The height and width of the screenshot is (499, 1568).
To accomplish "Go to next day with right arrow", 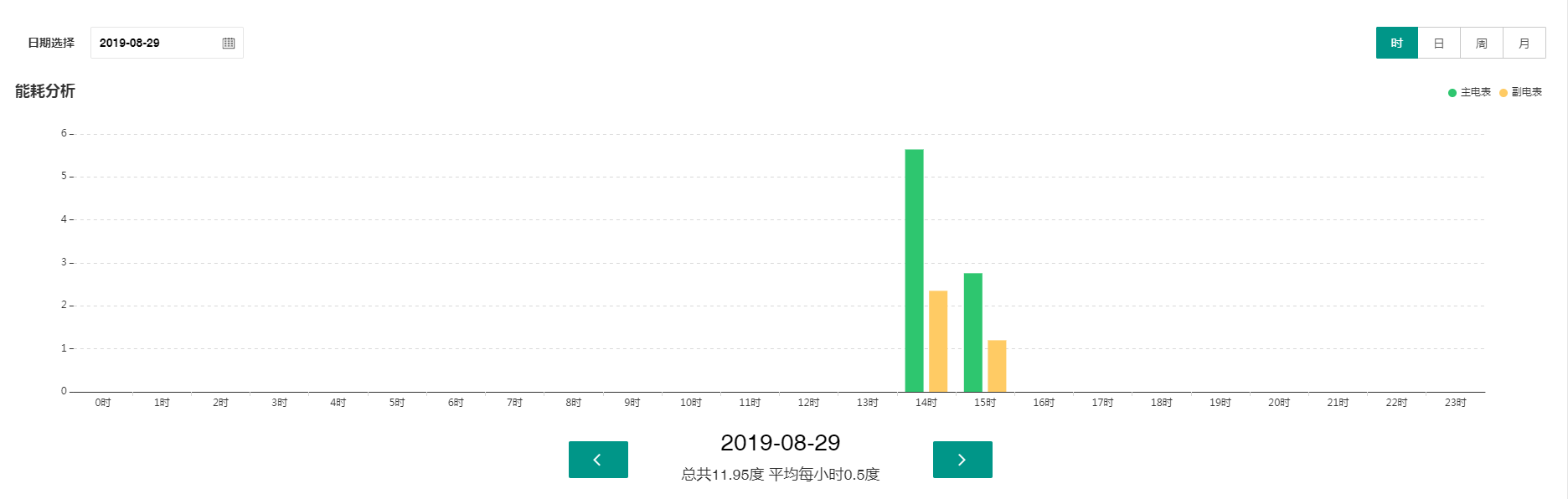I will [962, 460].
